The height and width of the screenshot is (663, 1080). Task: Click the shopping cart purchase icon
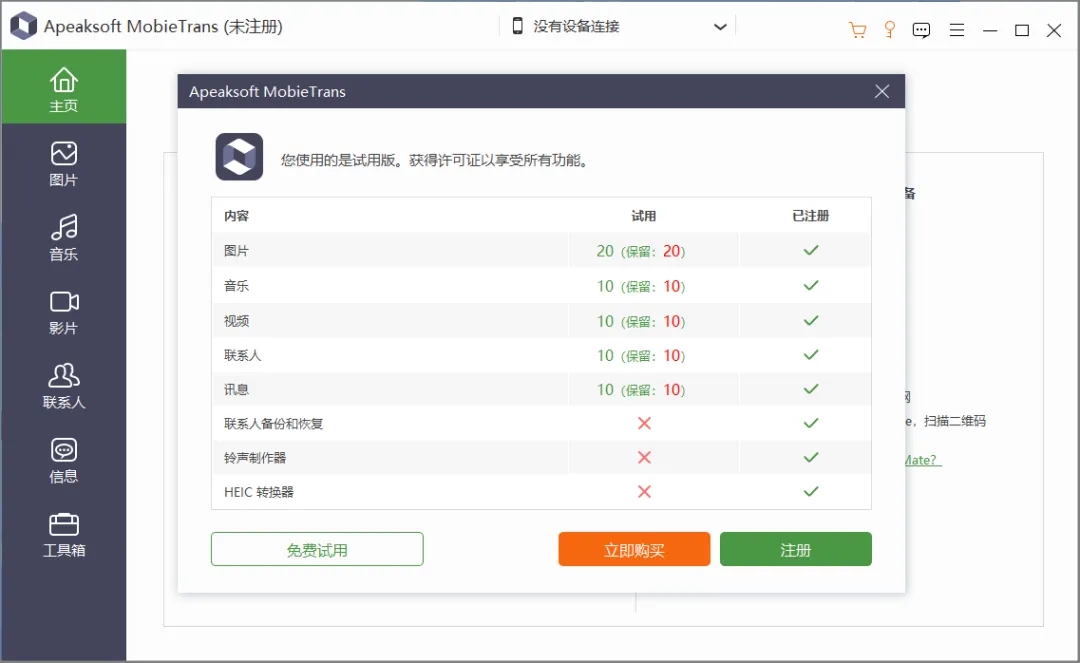(857, 30)
